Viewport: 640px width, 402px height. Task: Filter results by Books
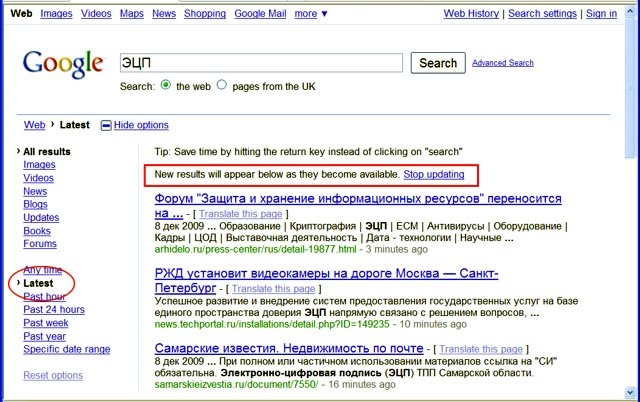click(37, 231)
